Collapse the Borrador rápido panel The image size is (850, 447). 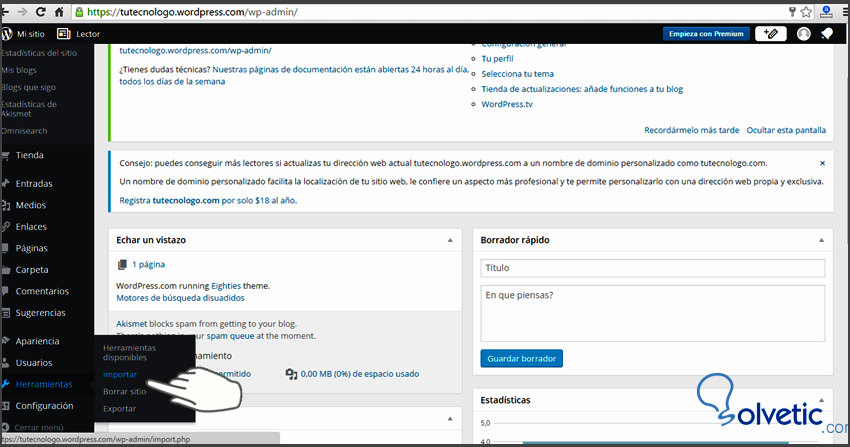click(821, 240)
